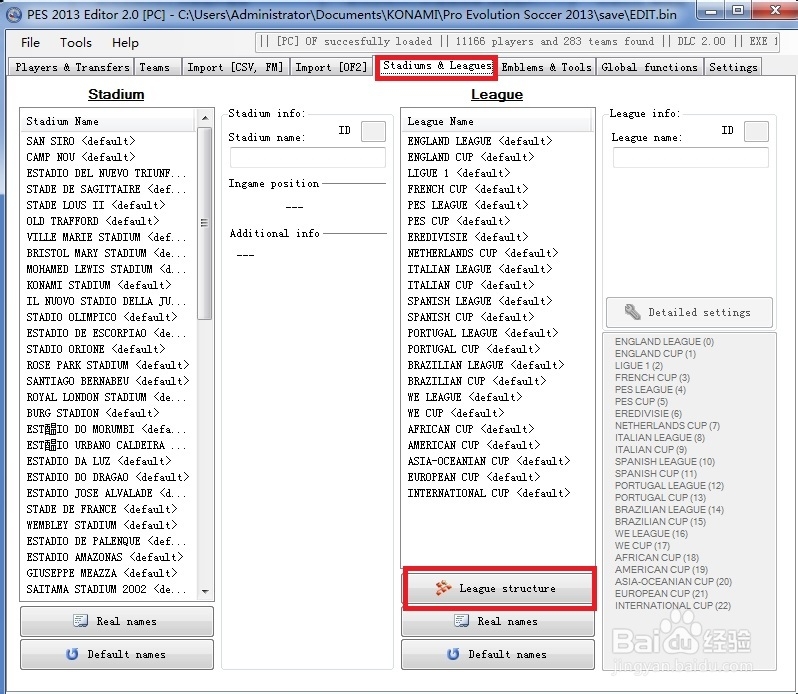
Task: Select PORTUGAL CUP in league list
Action: pyautogui.click(x=474, y=349)
